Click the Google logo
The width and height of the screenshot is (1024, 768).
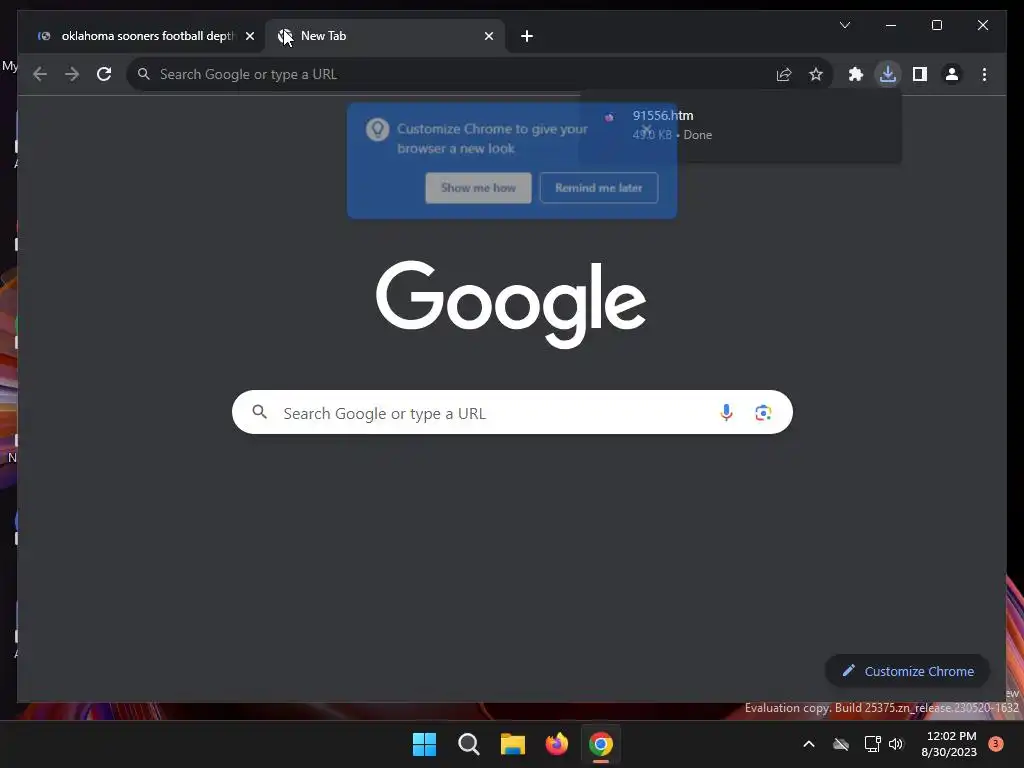[x=511, y=304]
